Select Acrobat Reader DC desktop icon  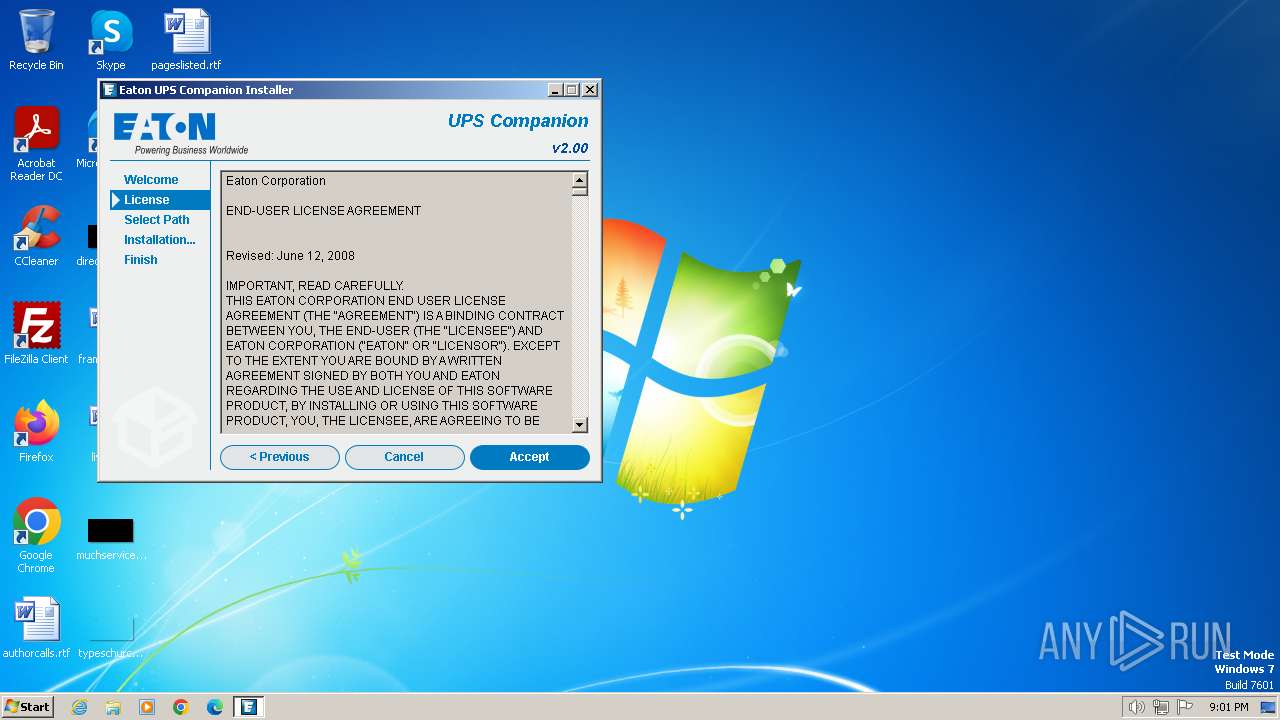coord(36,145)
